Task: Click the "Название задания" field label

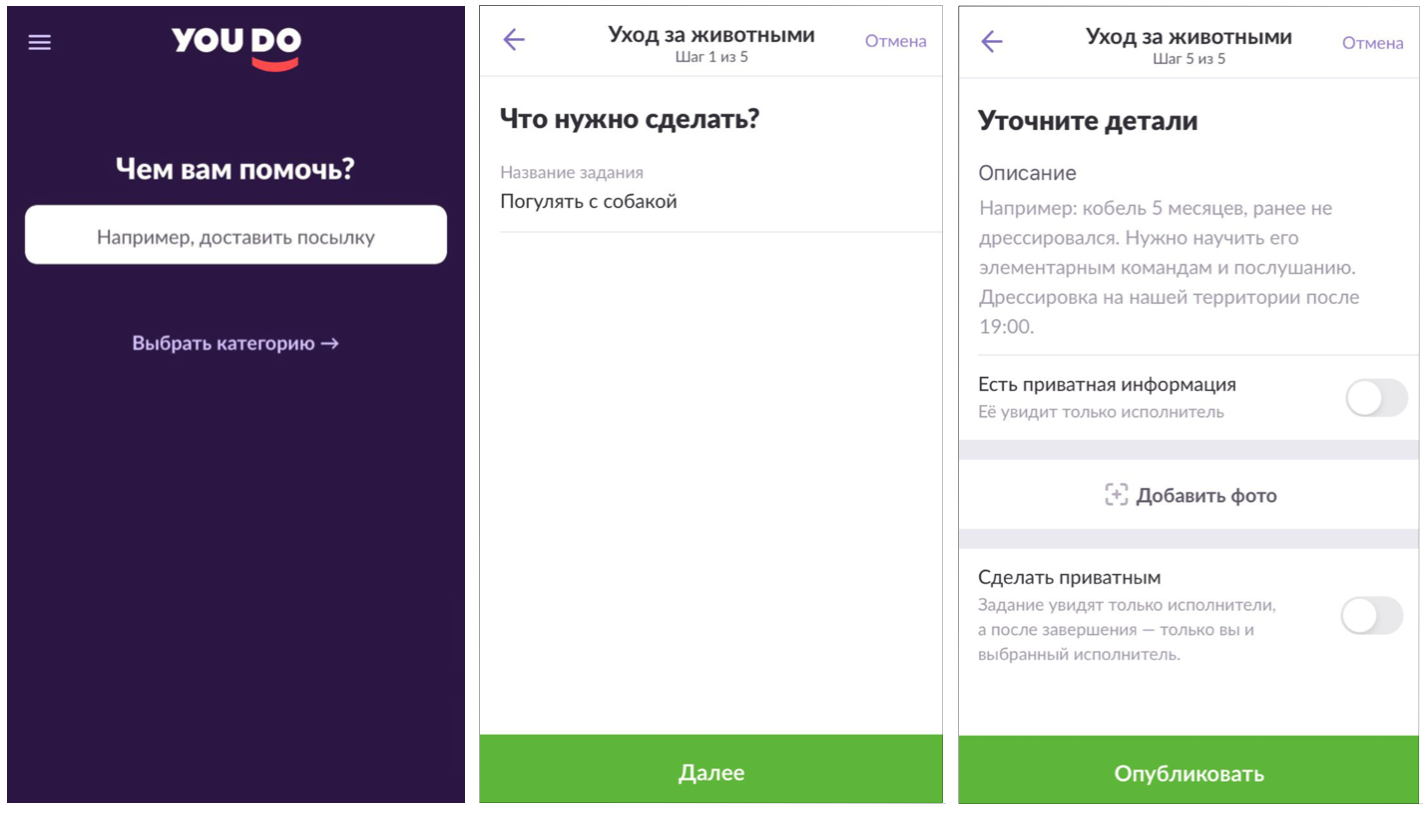Action: (x=571, y=173)
